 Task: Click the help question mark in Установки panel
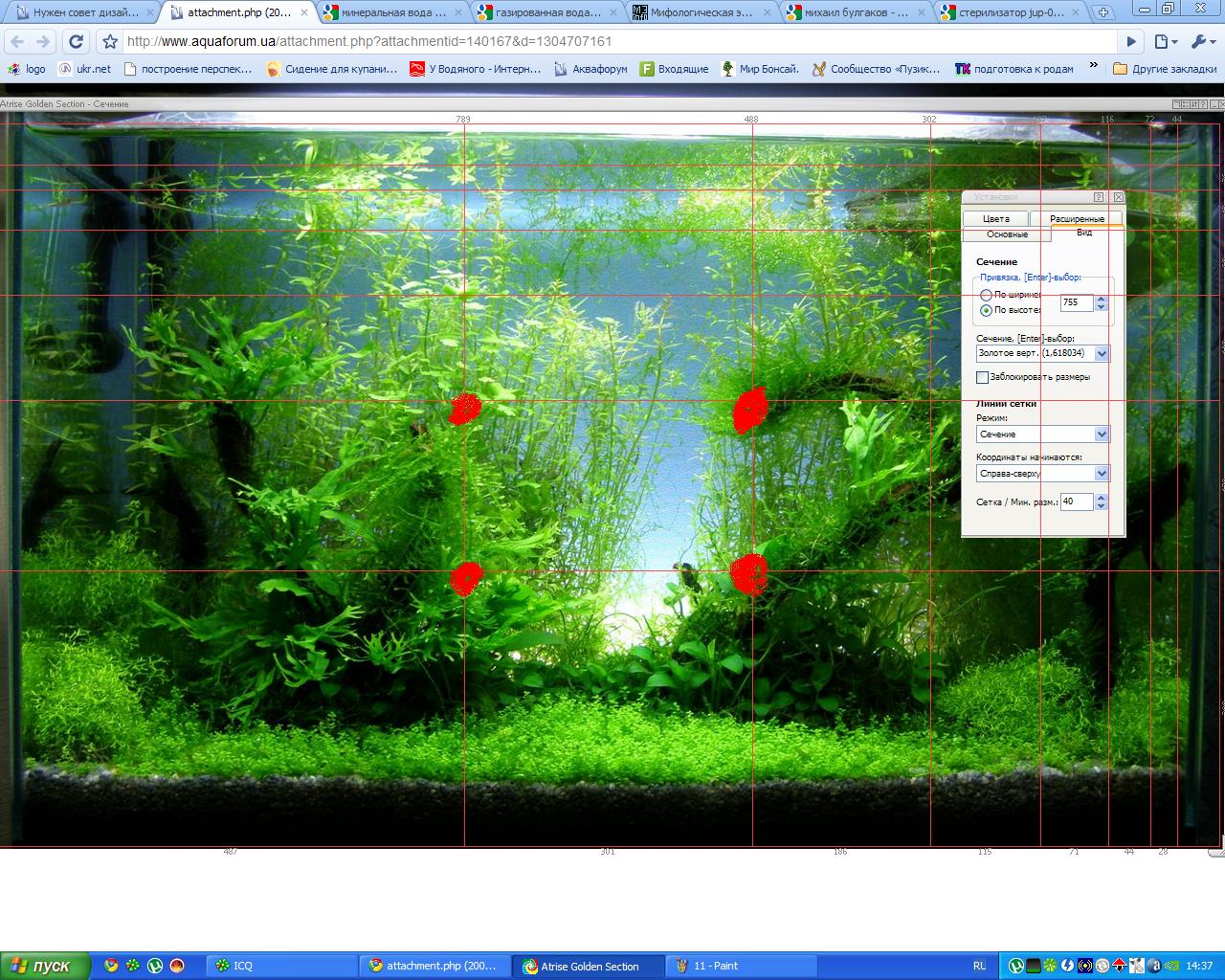tap(1099, 197)
